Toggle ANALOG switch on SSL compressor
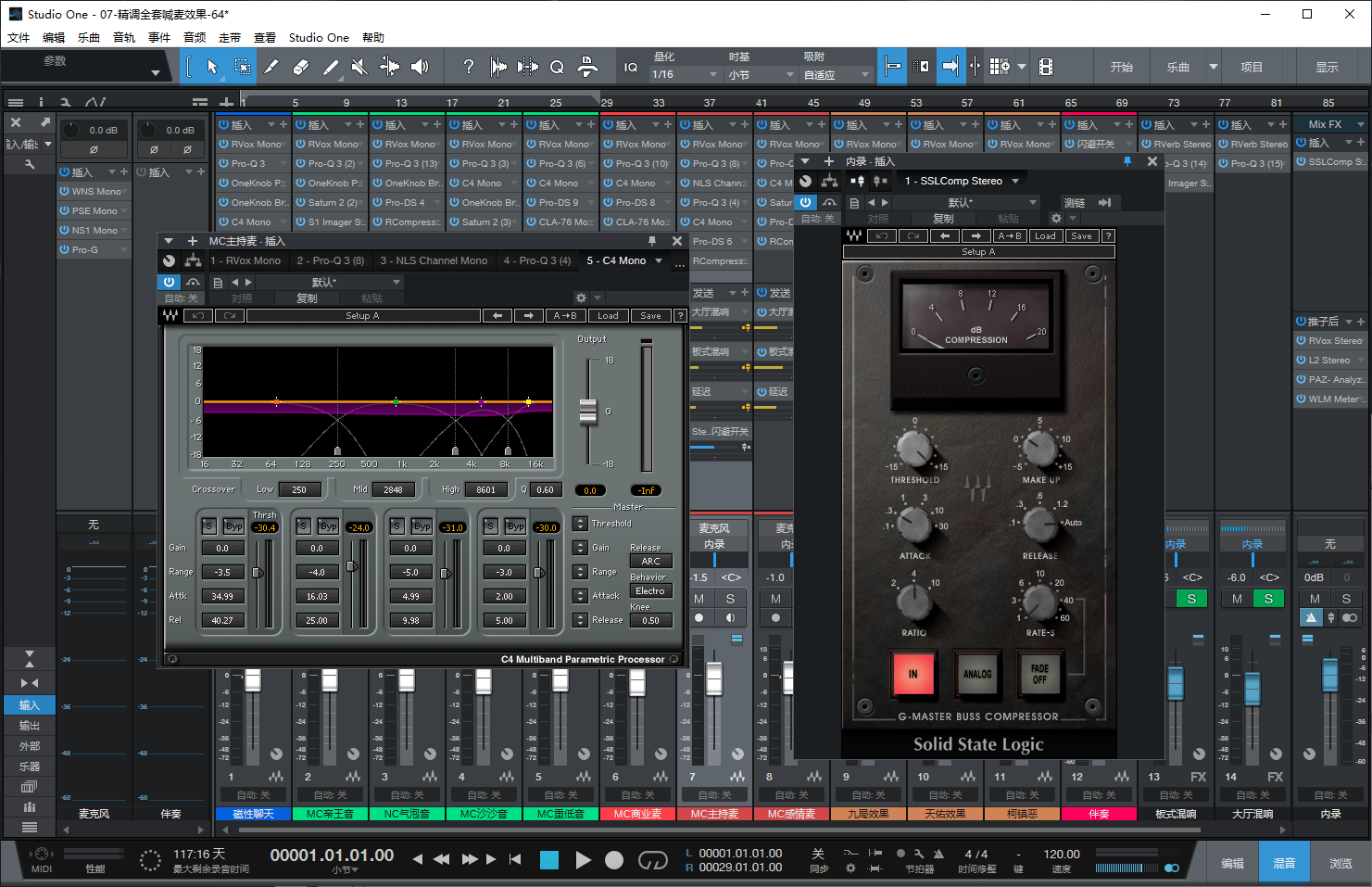 point(976,674)
